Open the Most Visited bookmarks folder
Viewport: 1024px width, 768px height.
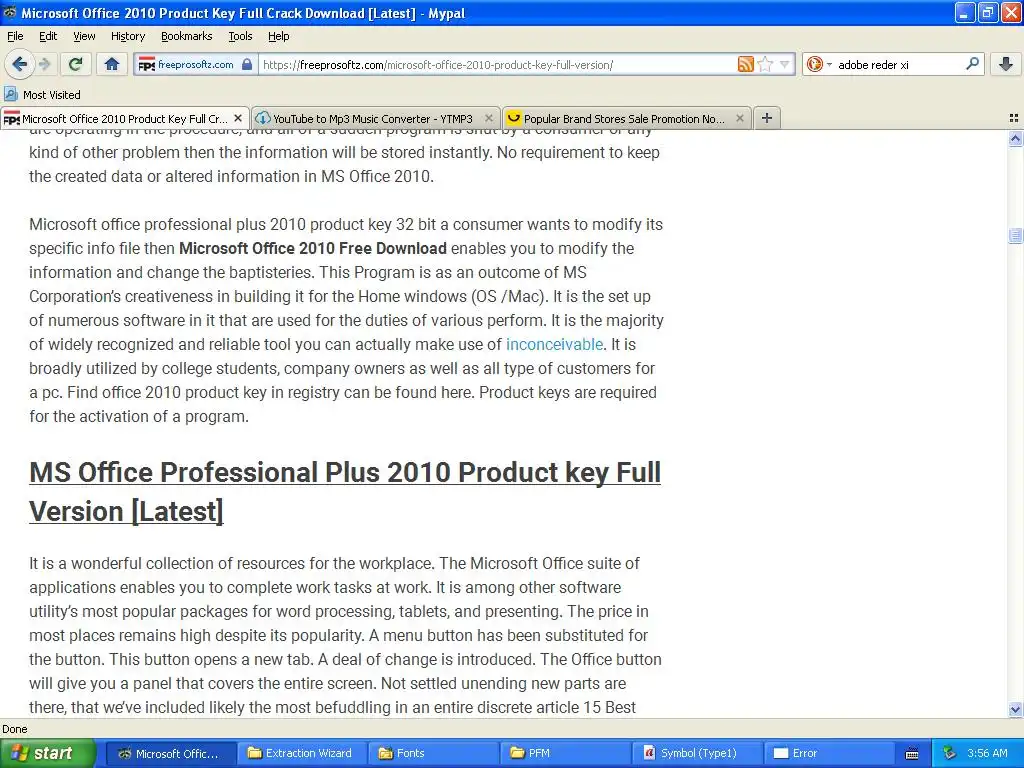(x=42, y=95)
